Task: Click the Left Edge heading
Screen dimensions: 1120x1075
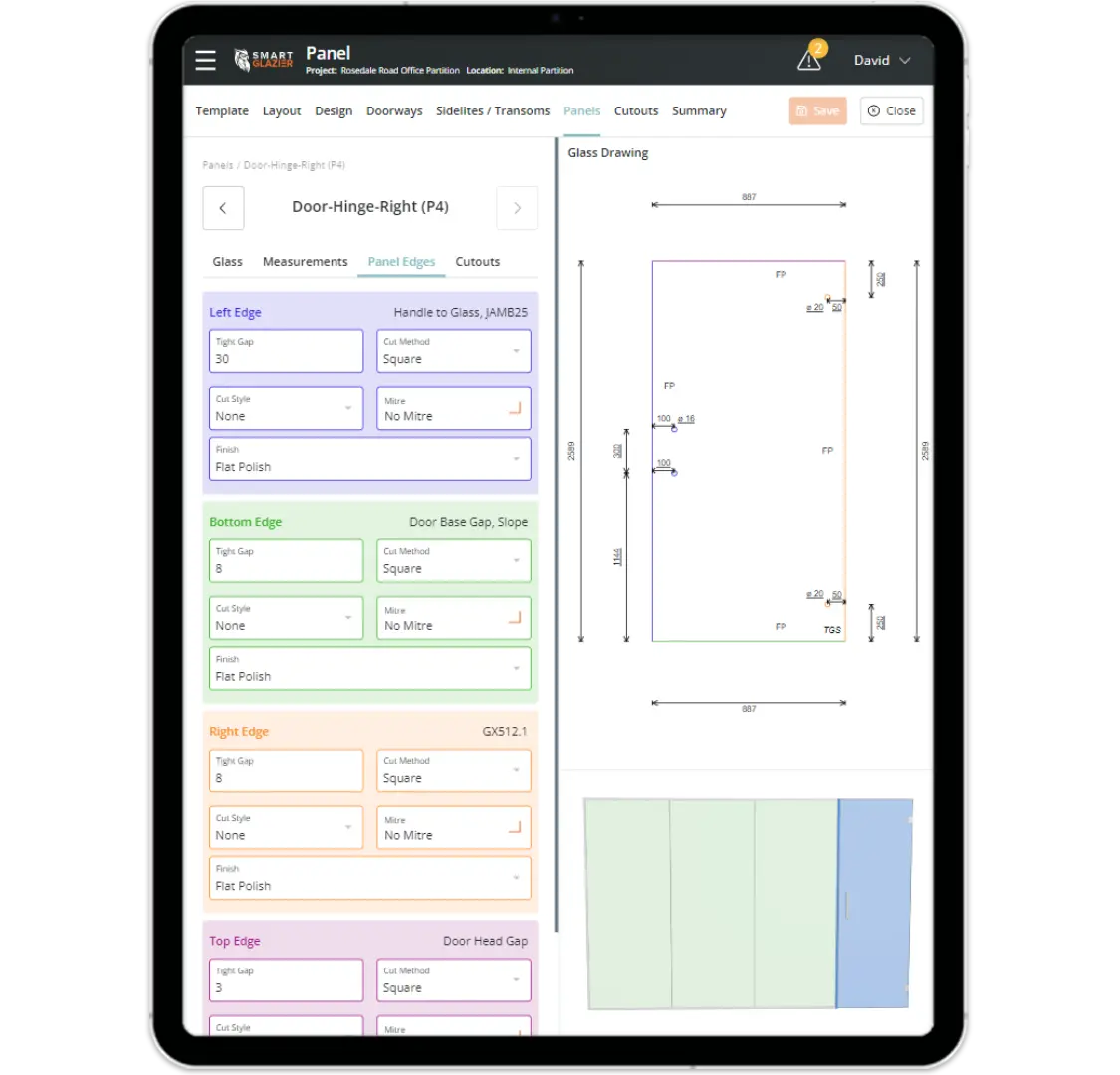Action: point(235,313)
